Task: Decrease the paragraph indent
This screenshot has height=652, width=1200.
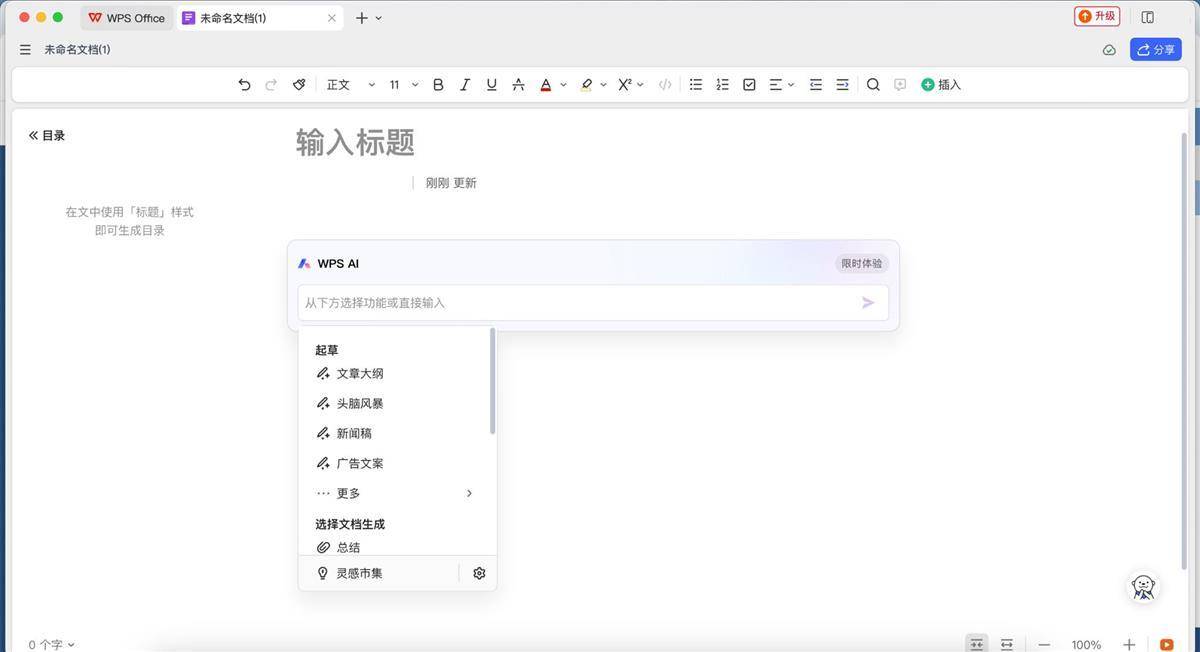Action: [816, 85]
